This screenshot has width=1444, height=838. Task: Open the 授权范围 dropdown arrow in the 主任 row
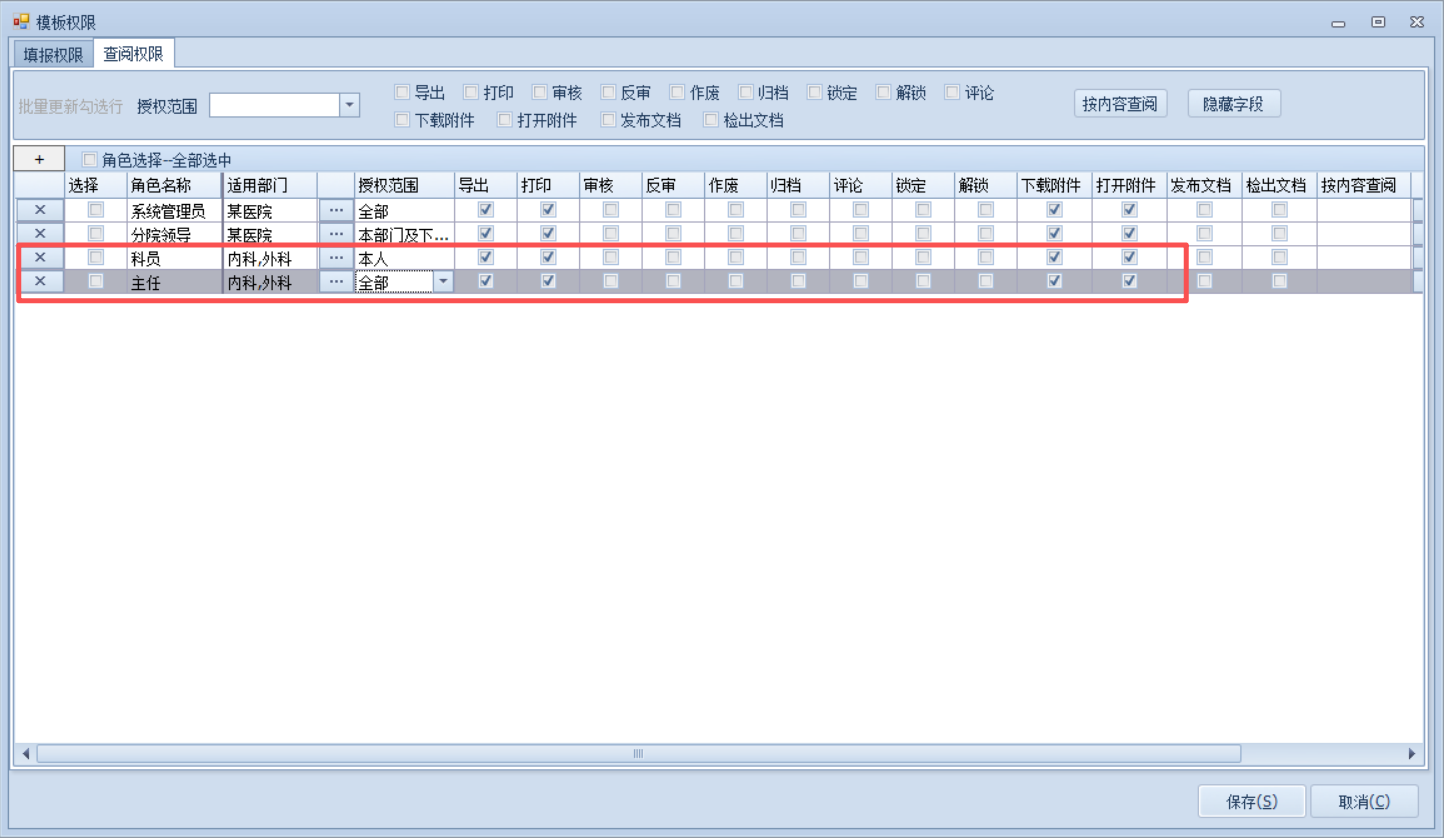coord(442,282)
